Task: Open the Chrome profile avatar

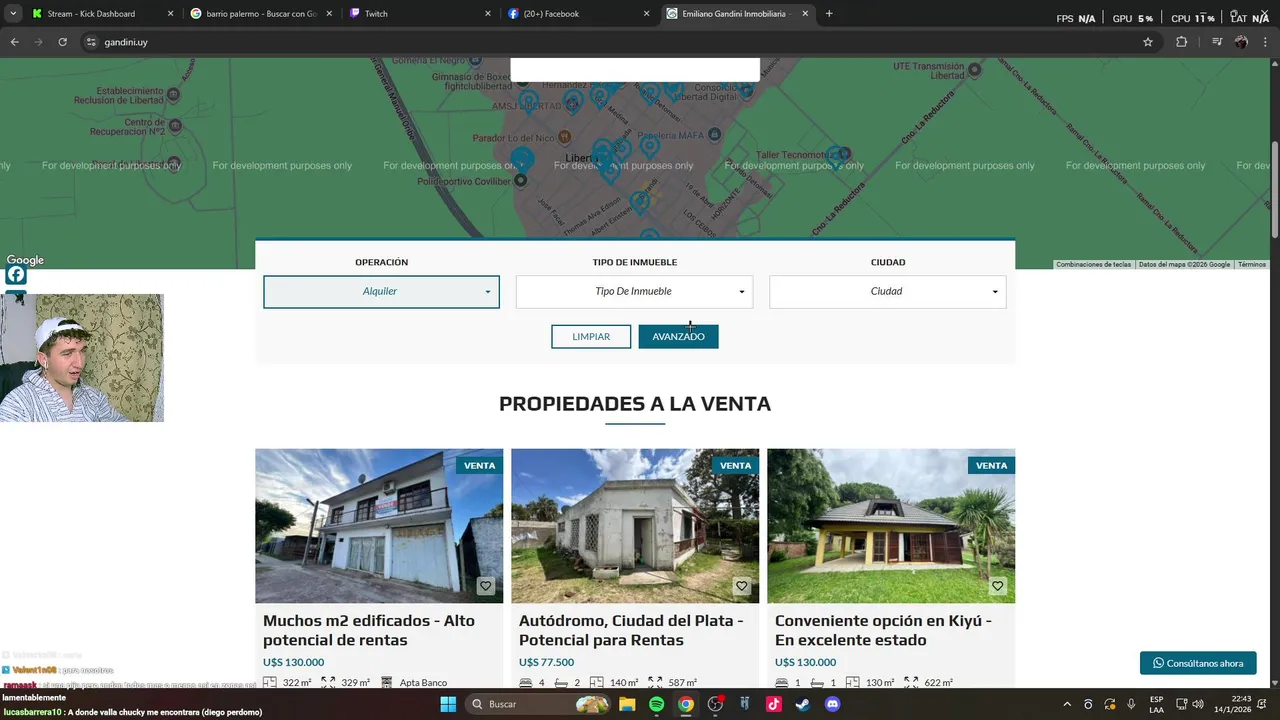Action: [x=1241, y=42]
